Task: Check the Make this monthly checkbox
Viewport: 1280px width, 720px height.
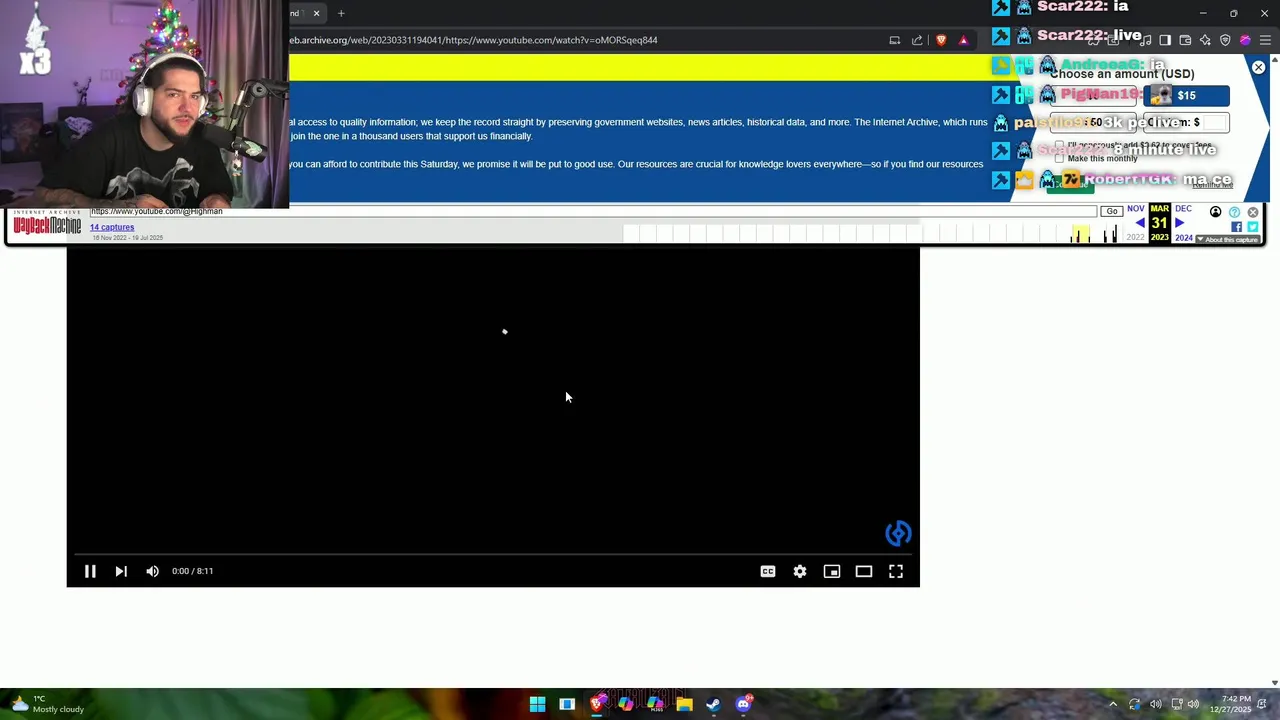Action: (1059, 158)
